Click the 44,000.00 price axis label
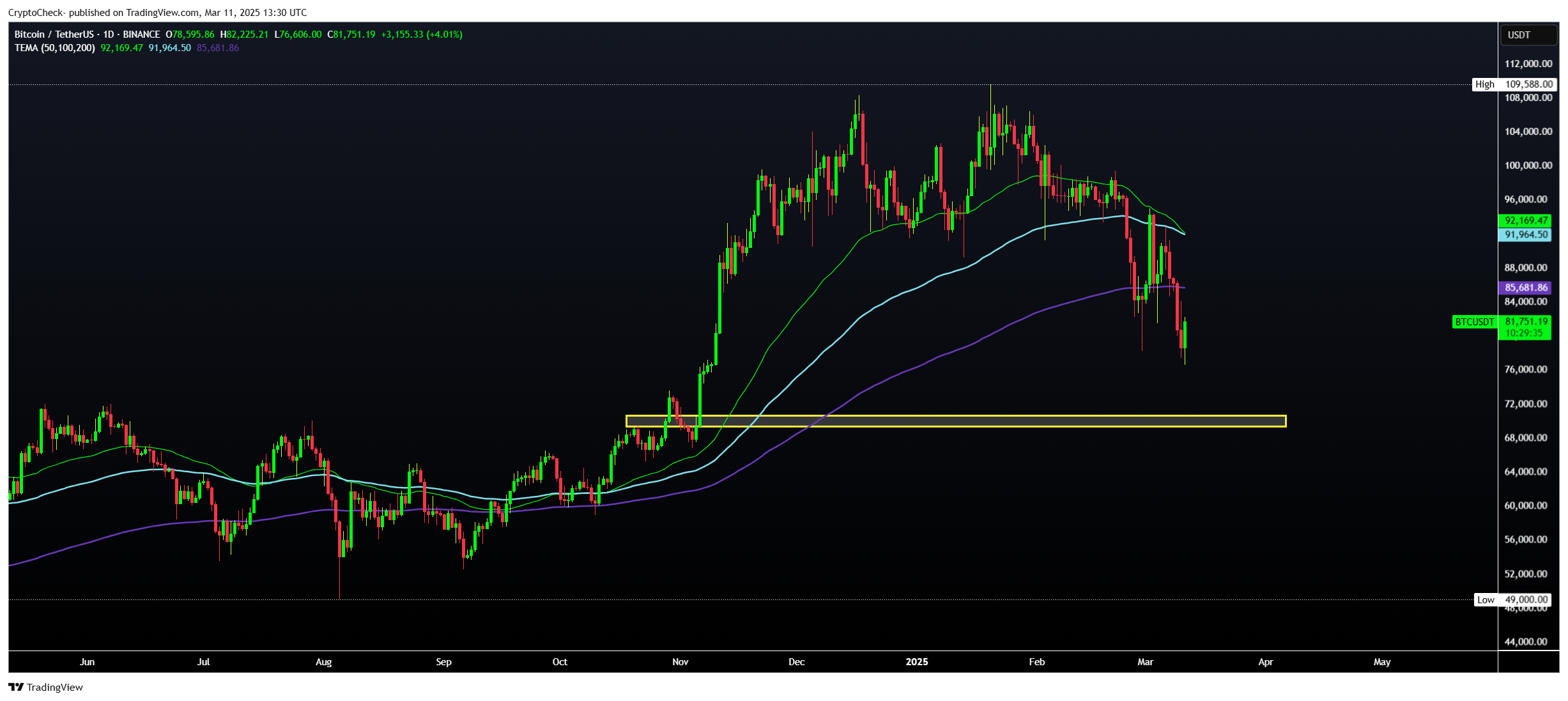 coord(1526,642)
